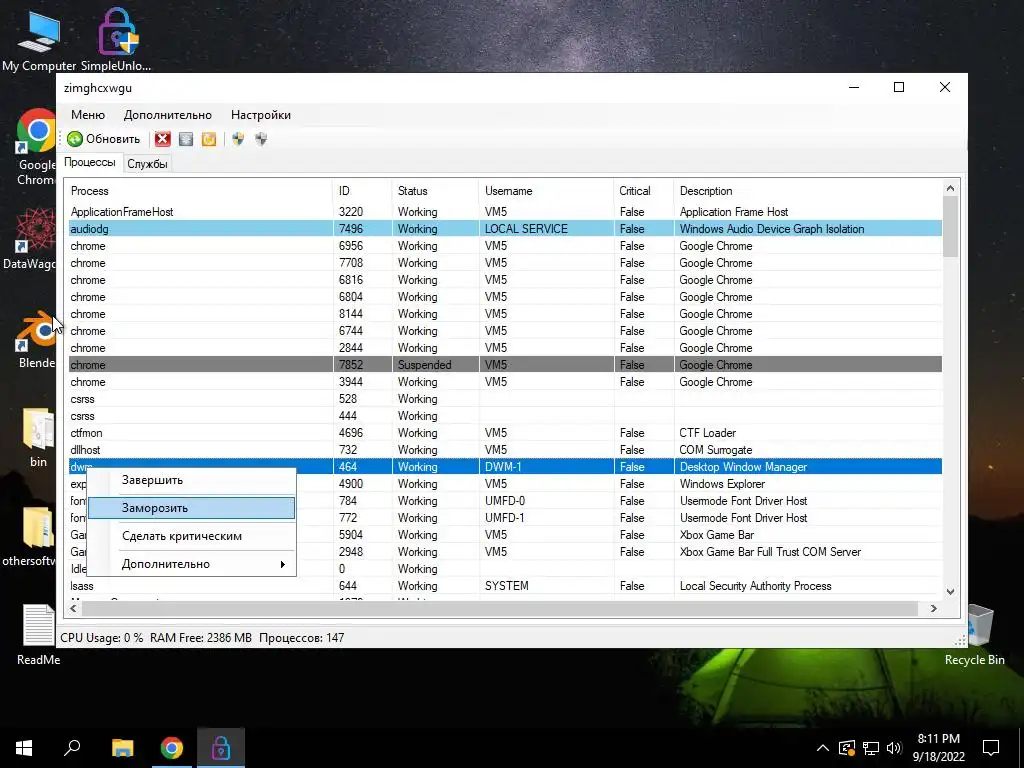The image size is (1024, 768).
Task: Select the csrss process with ID 444
Action: tap(505, 416)
